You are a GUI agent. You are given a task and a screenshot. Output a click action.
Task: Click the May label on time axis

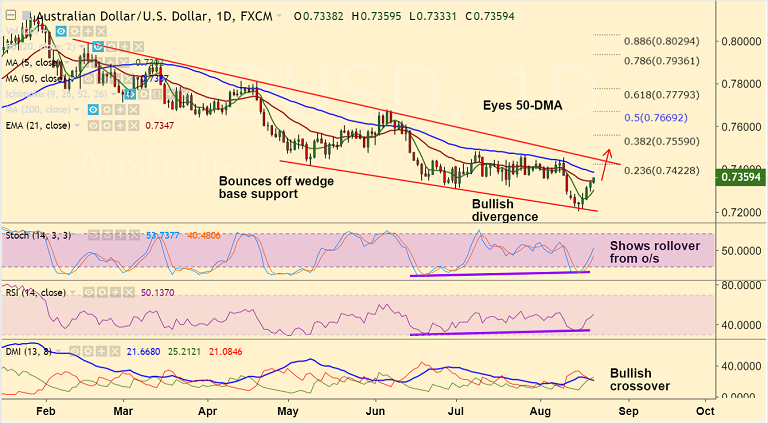click(x=288, y=411)
